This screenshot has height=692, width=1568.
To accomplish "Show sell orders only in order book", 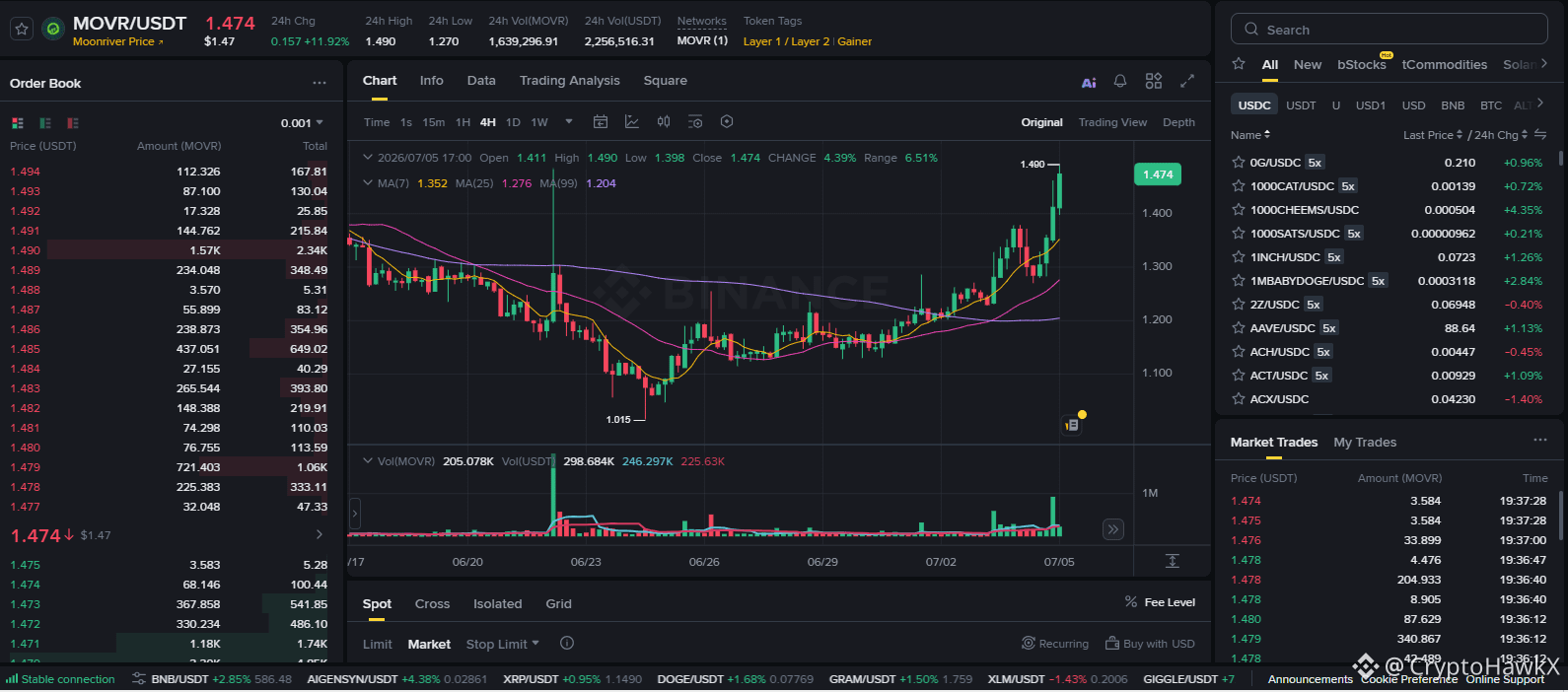I will coord(73,123).
